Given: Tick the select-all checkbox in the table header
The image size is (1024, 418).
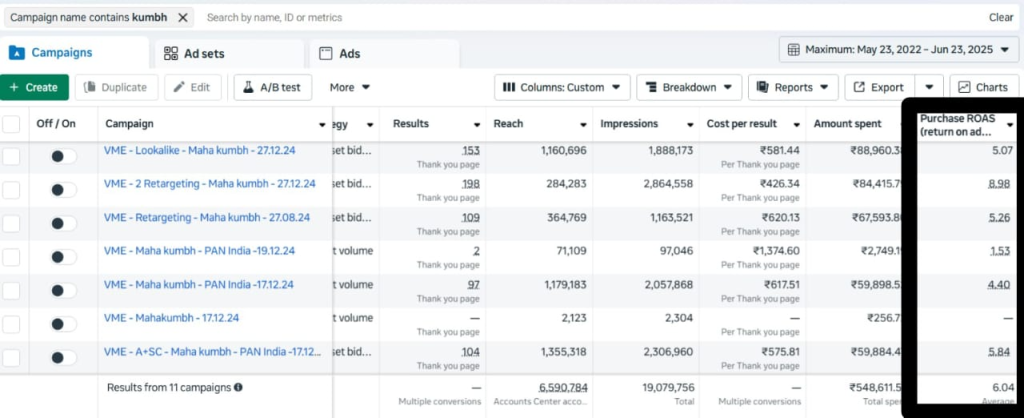Looking at the screenshot, I should (12, 124).
